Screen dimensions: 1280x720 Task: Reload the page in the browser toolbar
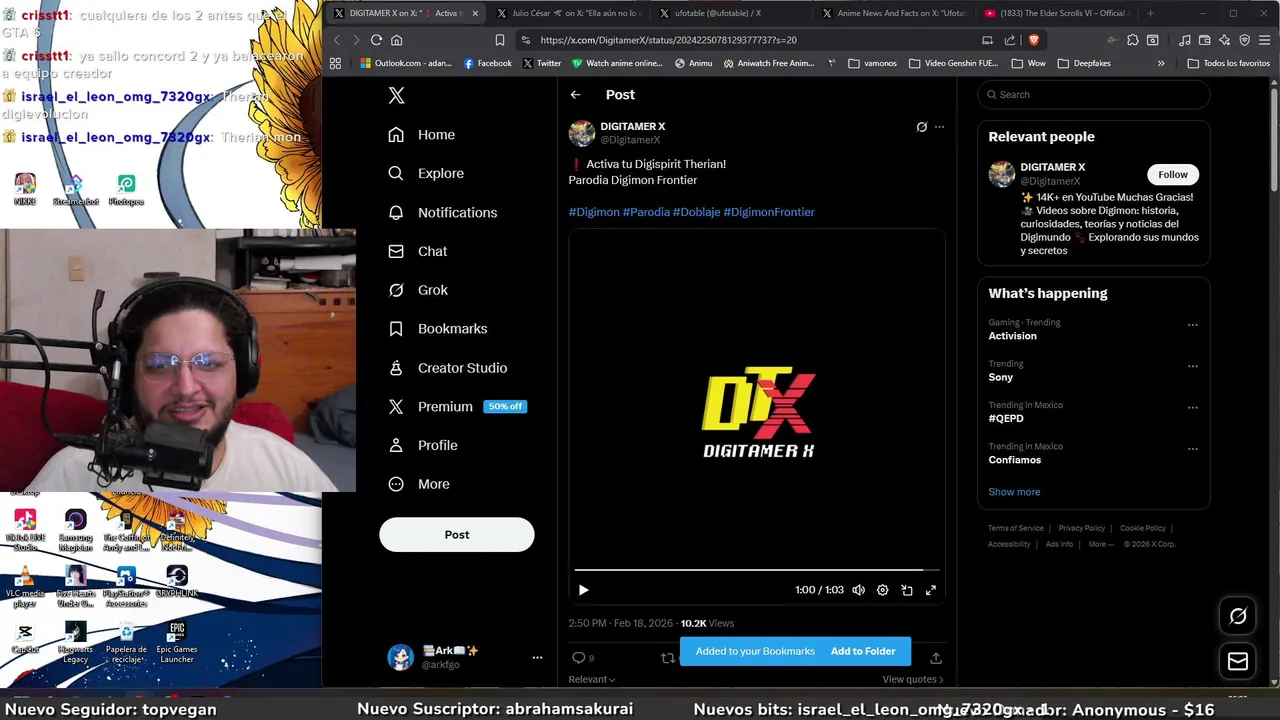[376, 40]
